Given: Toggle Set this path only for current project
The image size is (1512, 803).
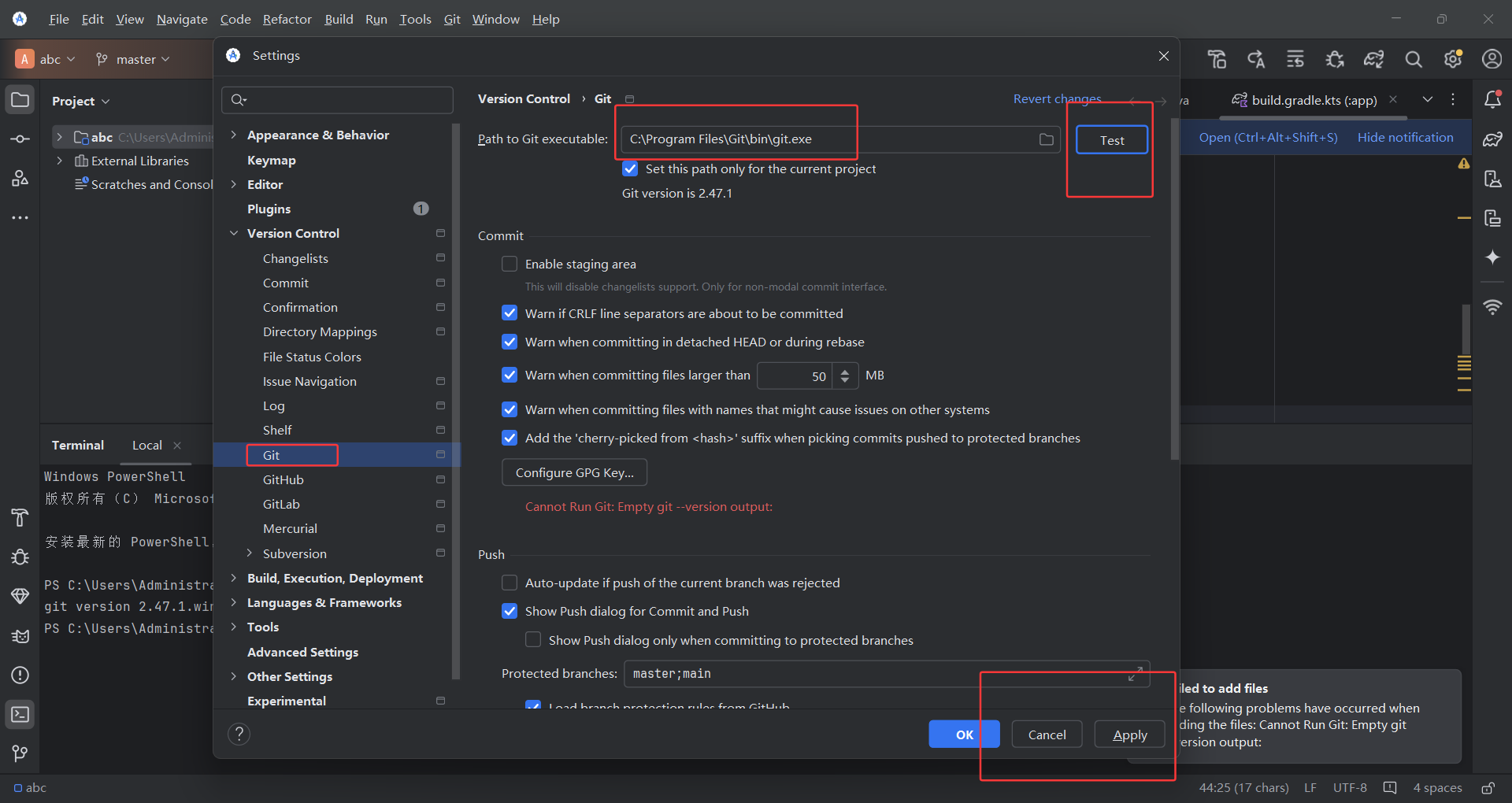Looking at the screenshot, I should [630, 168].
